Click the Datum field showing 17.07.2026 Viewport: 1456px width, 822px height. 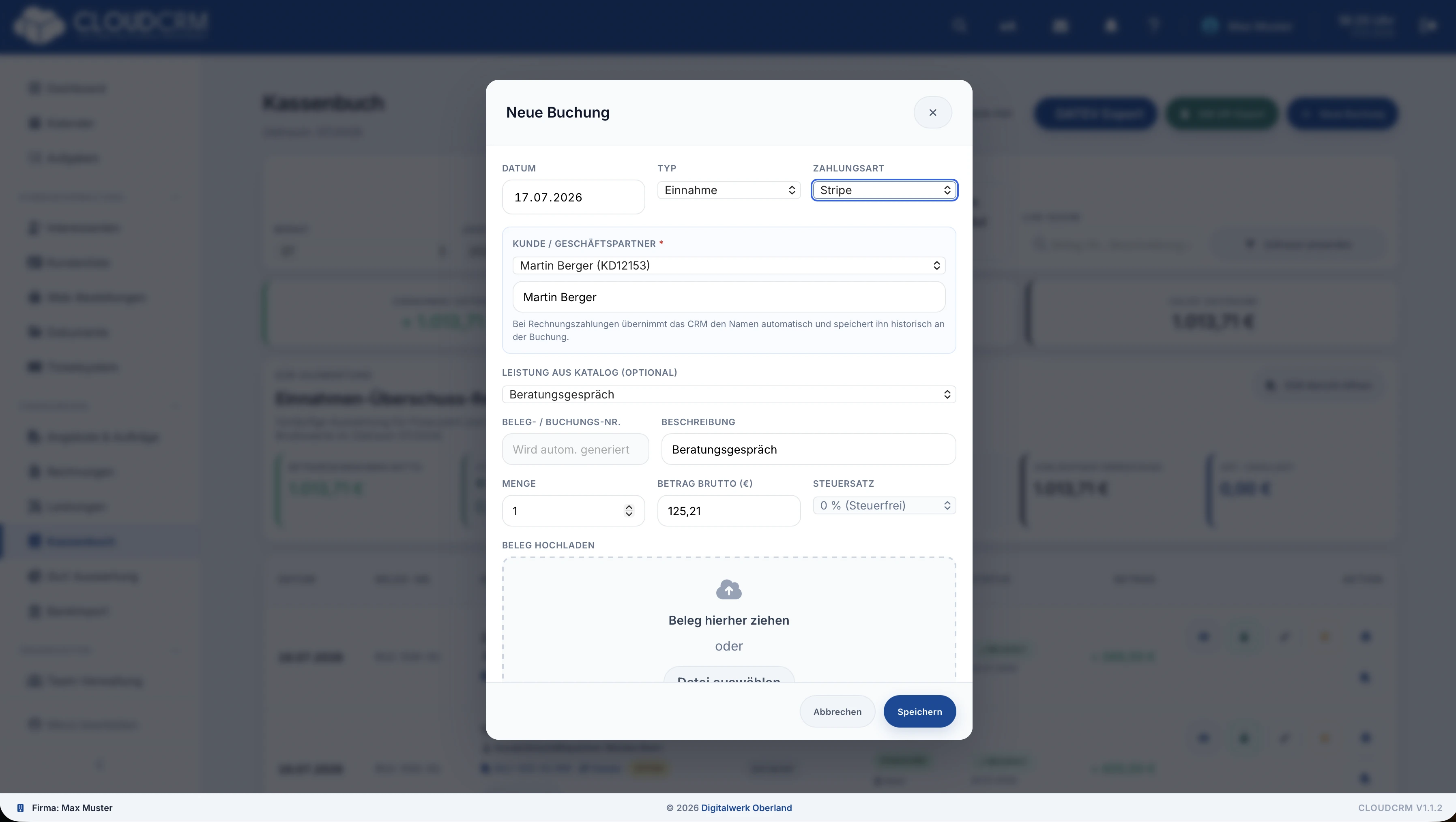573,197
